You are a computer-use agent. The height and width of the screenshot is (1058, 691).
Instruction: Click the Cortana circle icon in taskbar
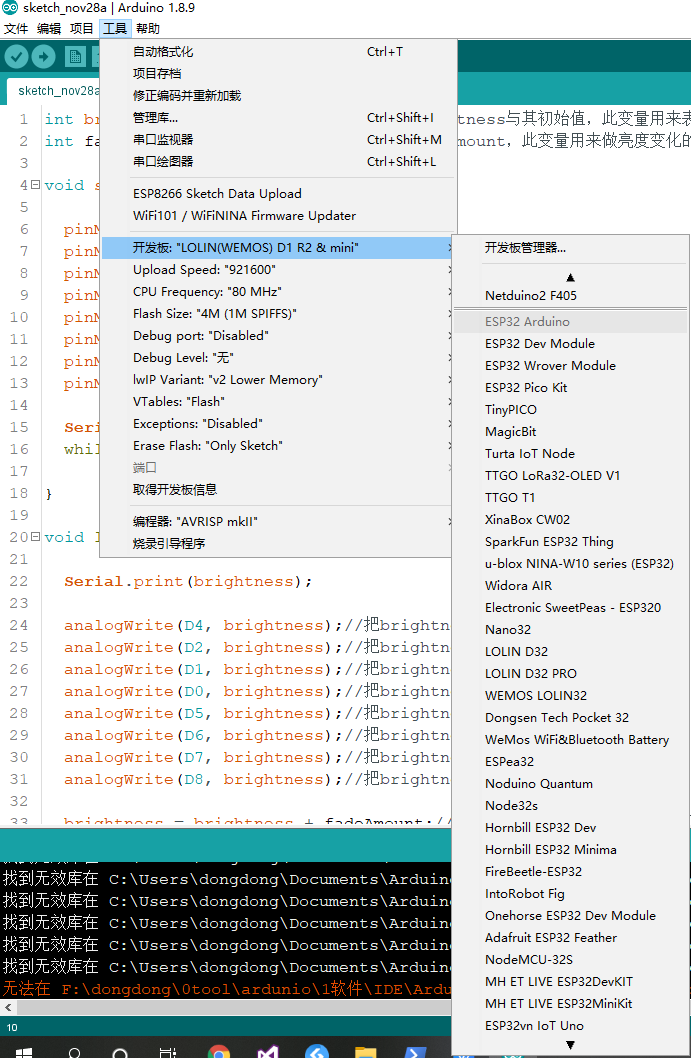click(120, 1051)
